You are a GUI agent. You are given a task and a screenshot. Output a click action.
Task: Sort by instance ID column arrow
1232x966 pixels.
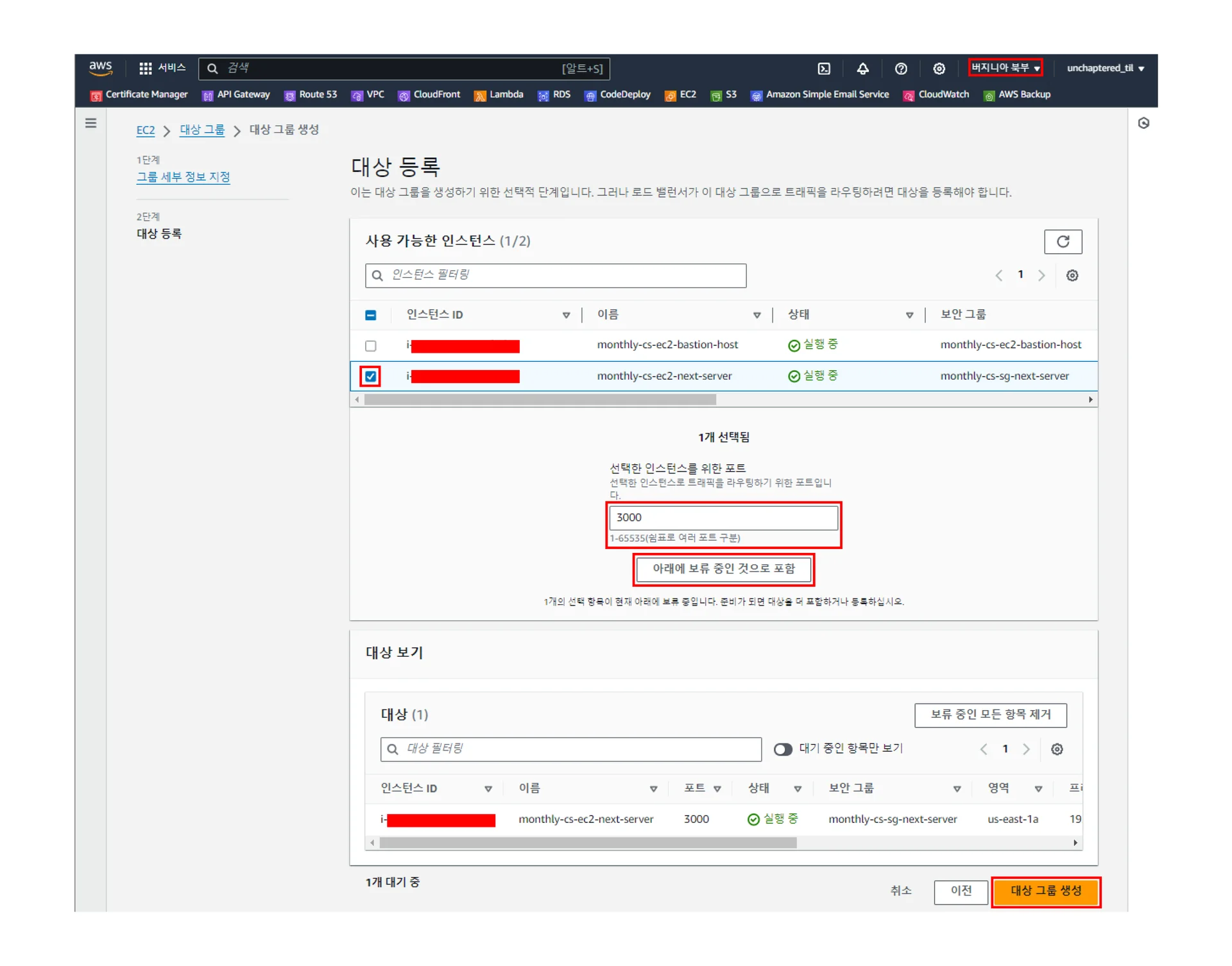566,315
